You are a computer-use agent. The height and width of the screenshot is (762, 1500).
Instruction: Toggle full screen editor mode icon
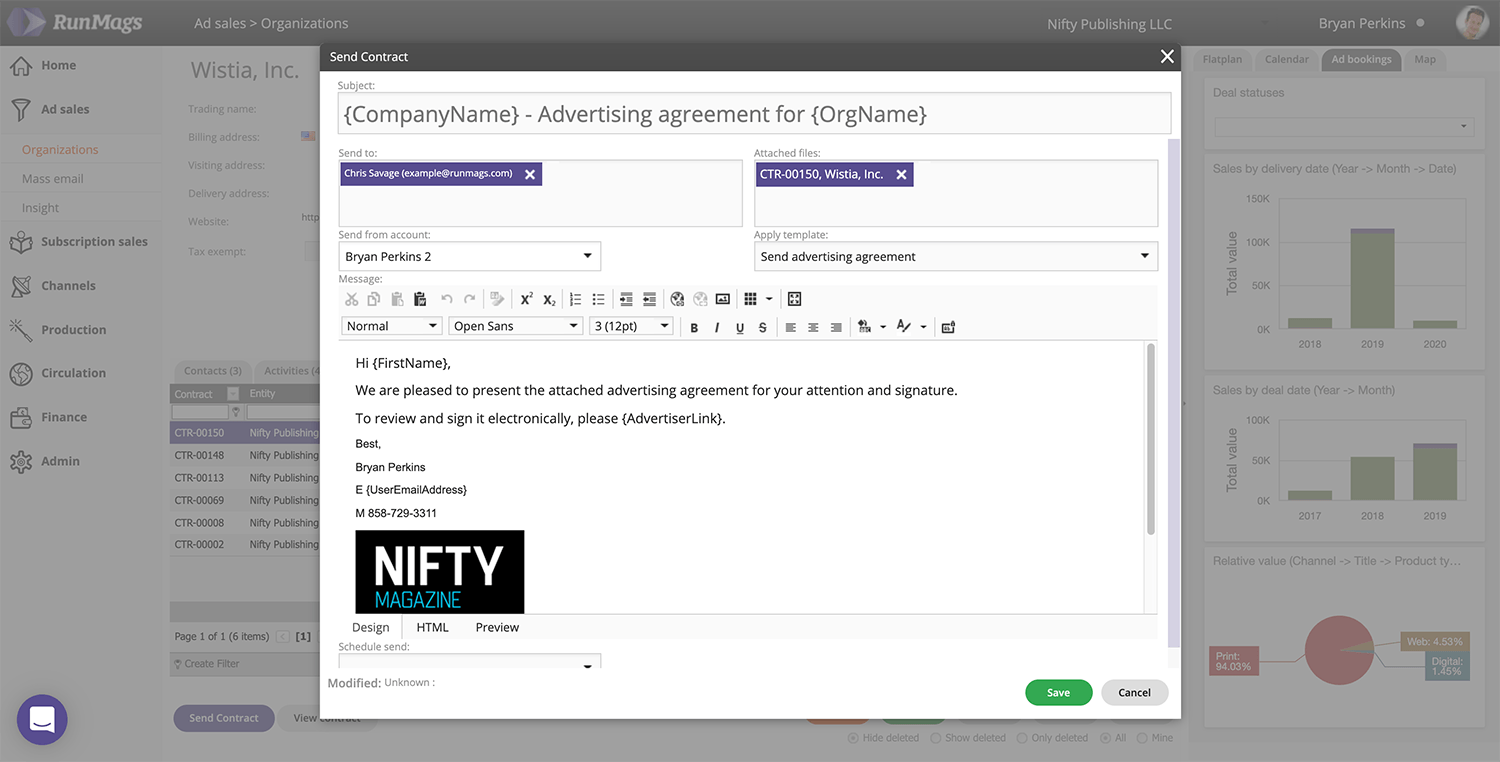pos(794,299)
